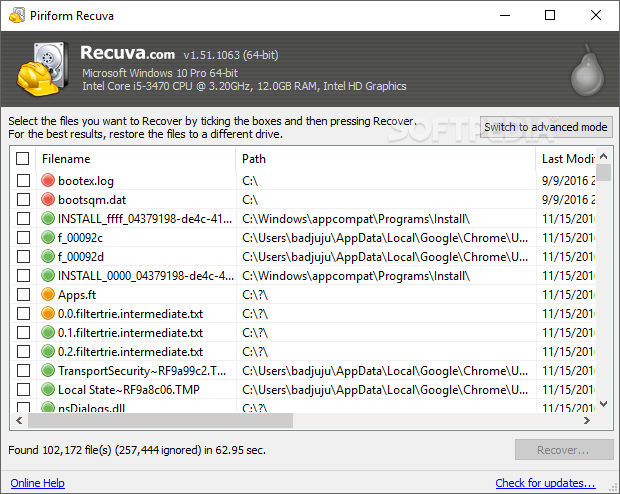Screen dimensions: 620x494
Task: Select the bootex.log filename
Action: pyautogui.click(x=86, y=181)
